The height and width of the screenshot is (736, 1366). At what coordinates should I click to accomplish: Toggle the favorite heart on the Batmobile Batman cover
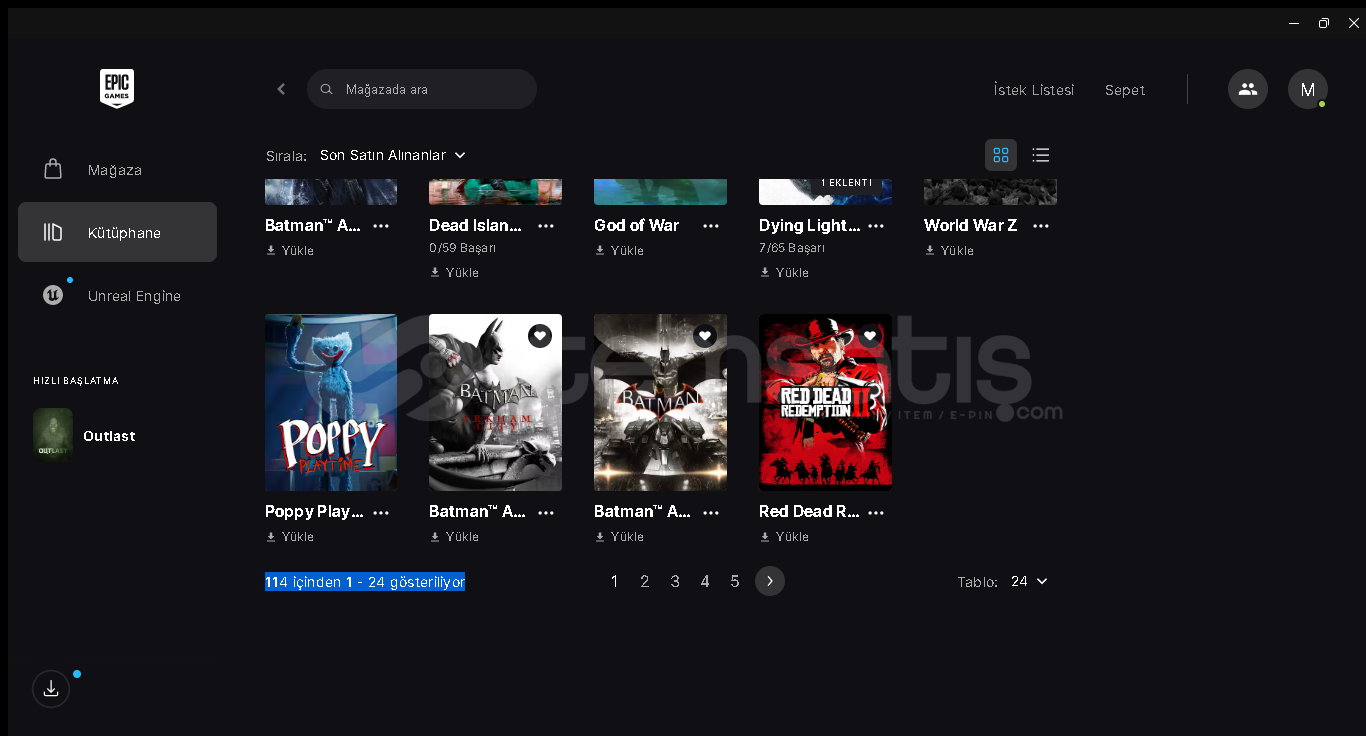[x=705, y=336]
